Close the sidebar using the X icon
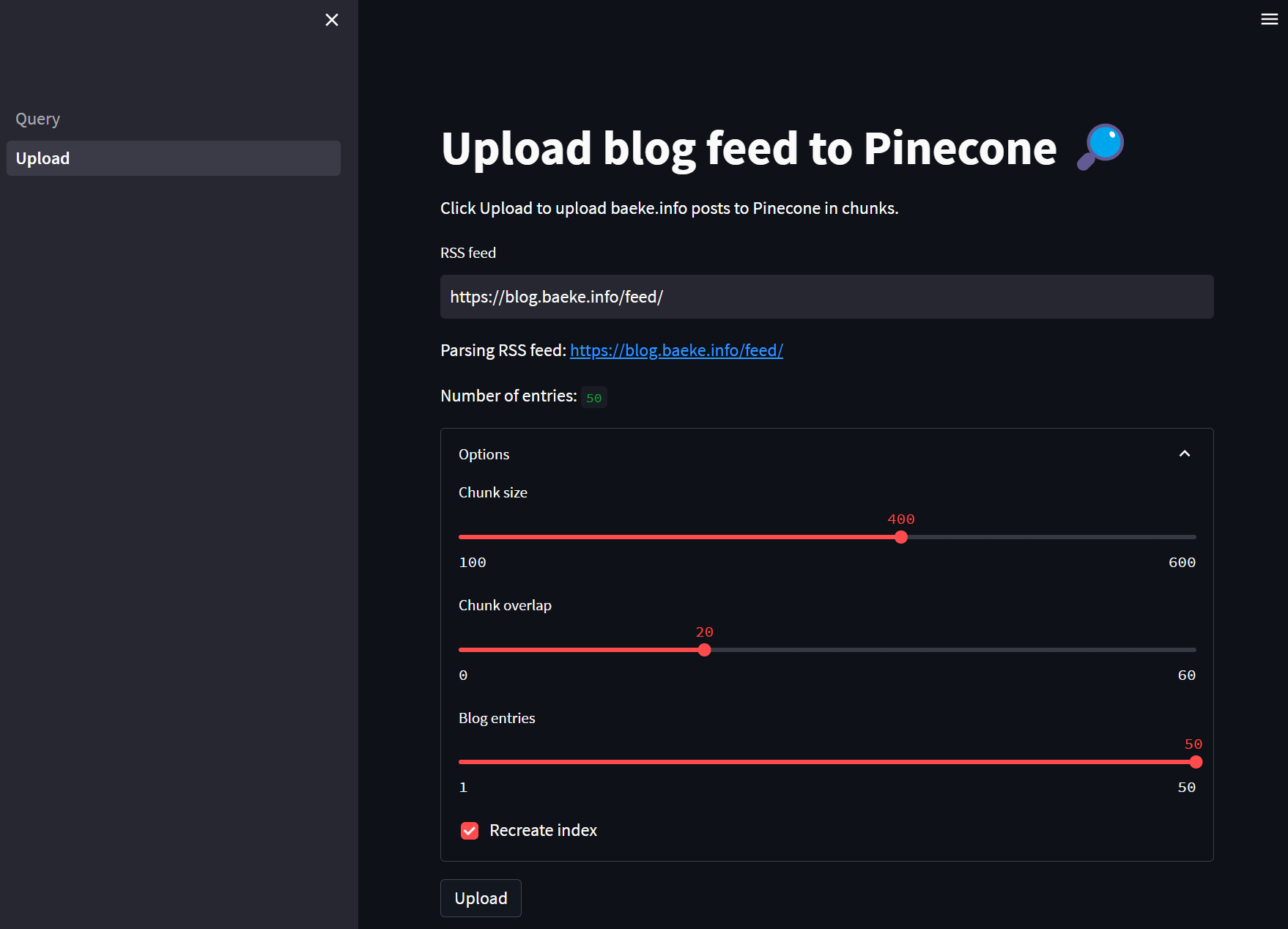The image size is (1288, 929). coord(331,20)
